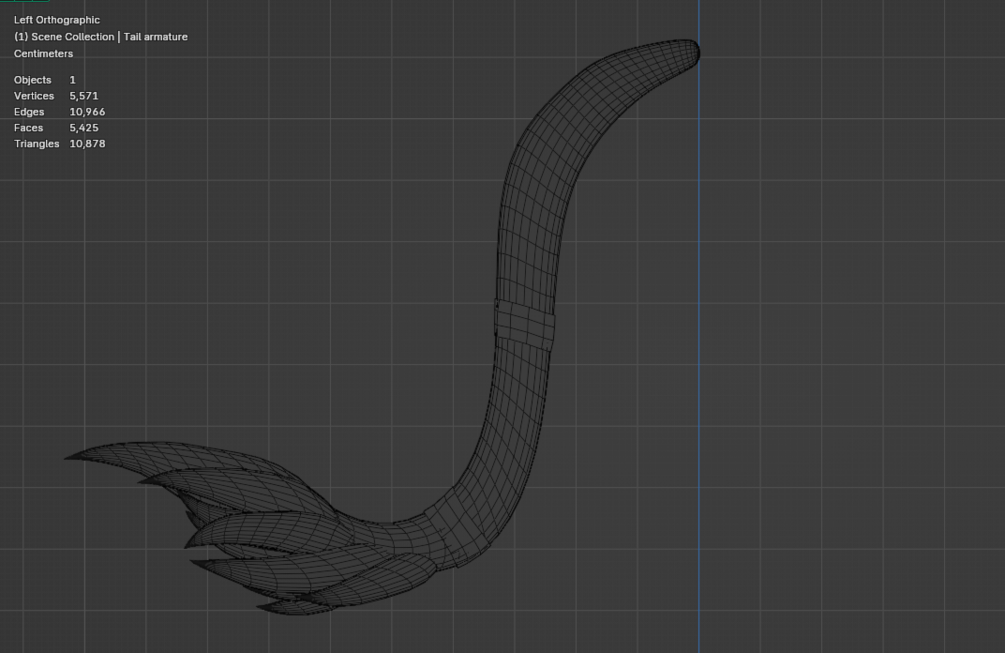Select the Triangles 10,878 statistics row

click(60, 144)
